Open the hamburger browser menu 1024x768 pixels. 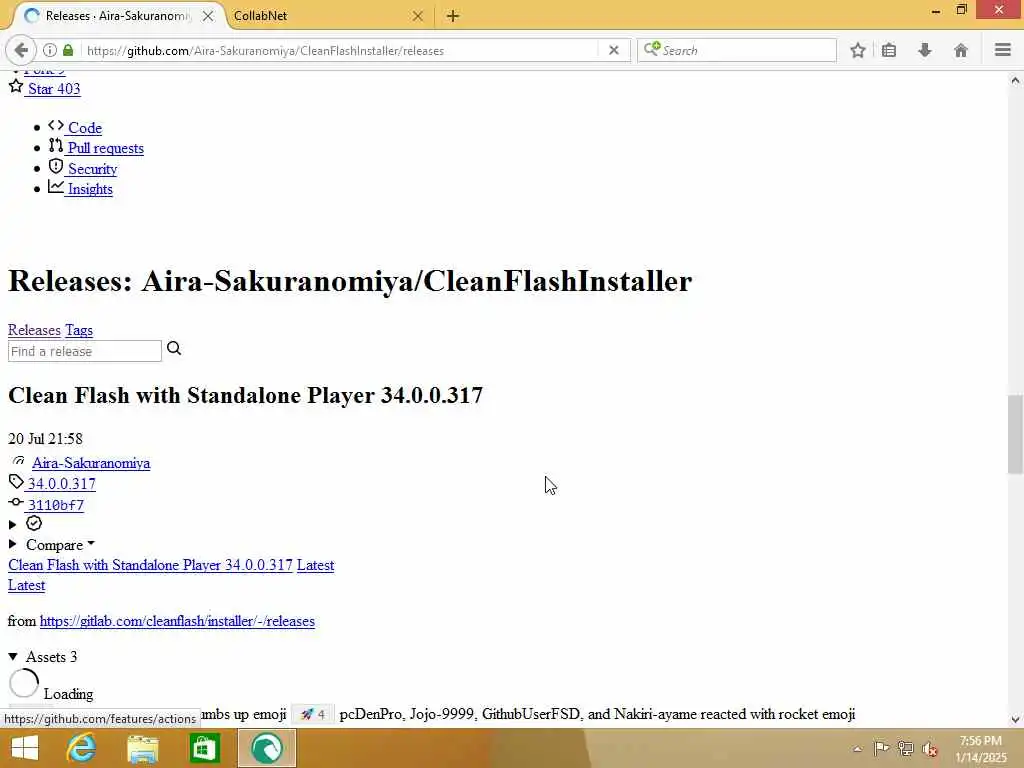pos(1002,50)
